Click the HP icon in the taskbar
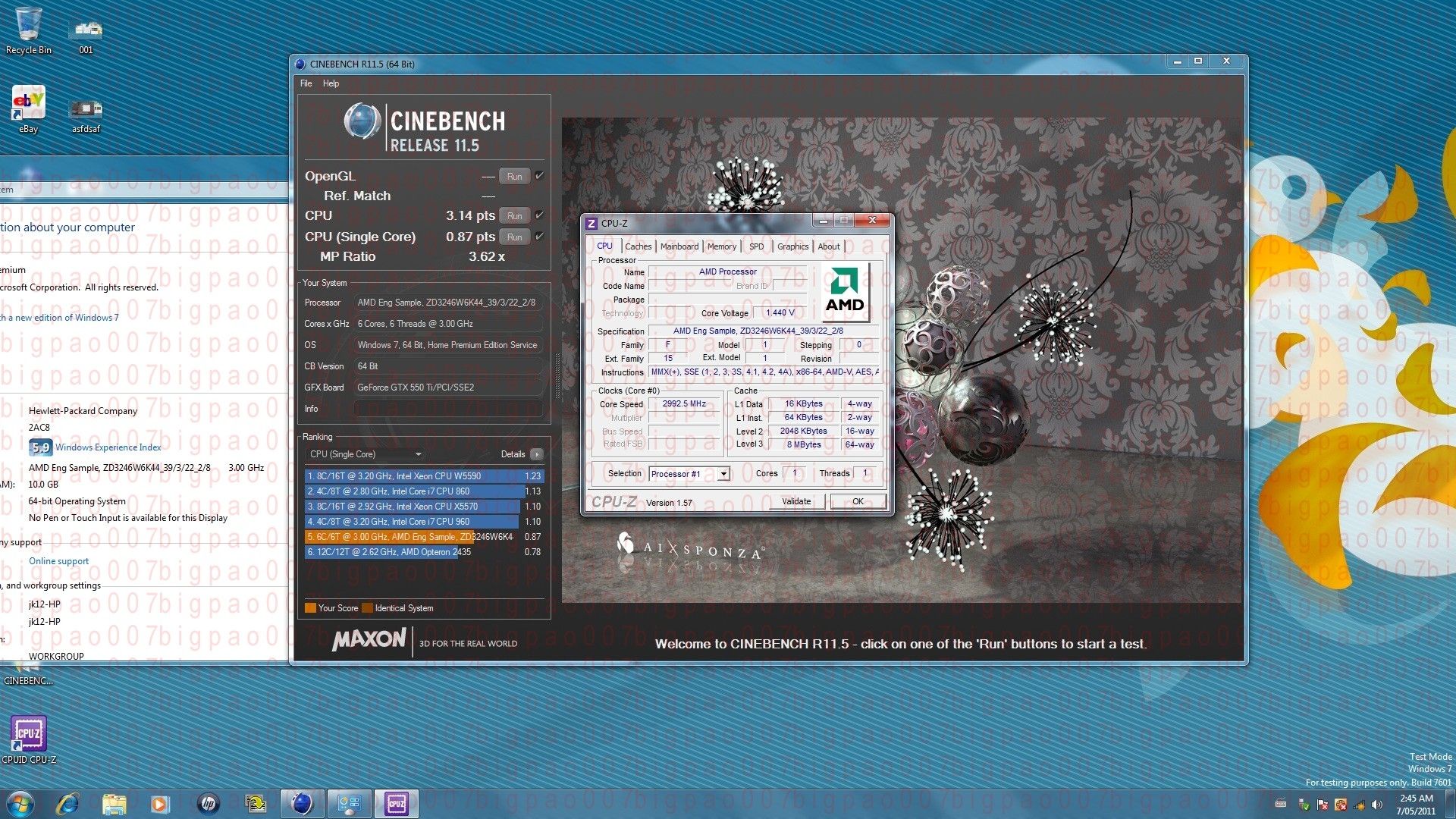 208,803
